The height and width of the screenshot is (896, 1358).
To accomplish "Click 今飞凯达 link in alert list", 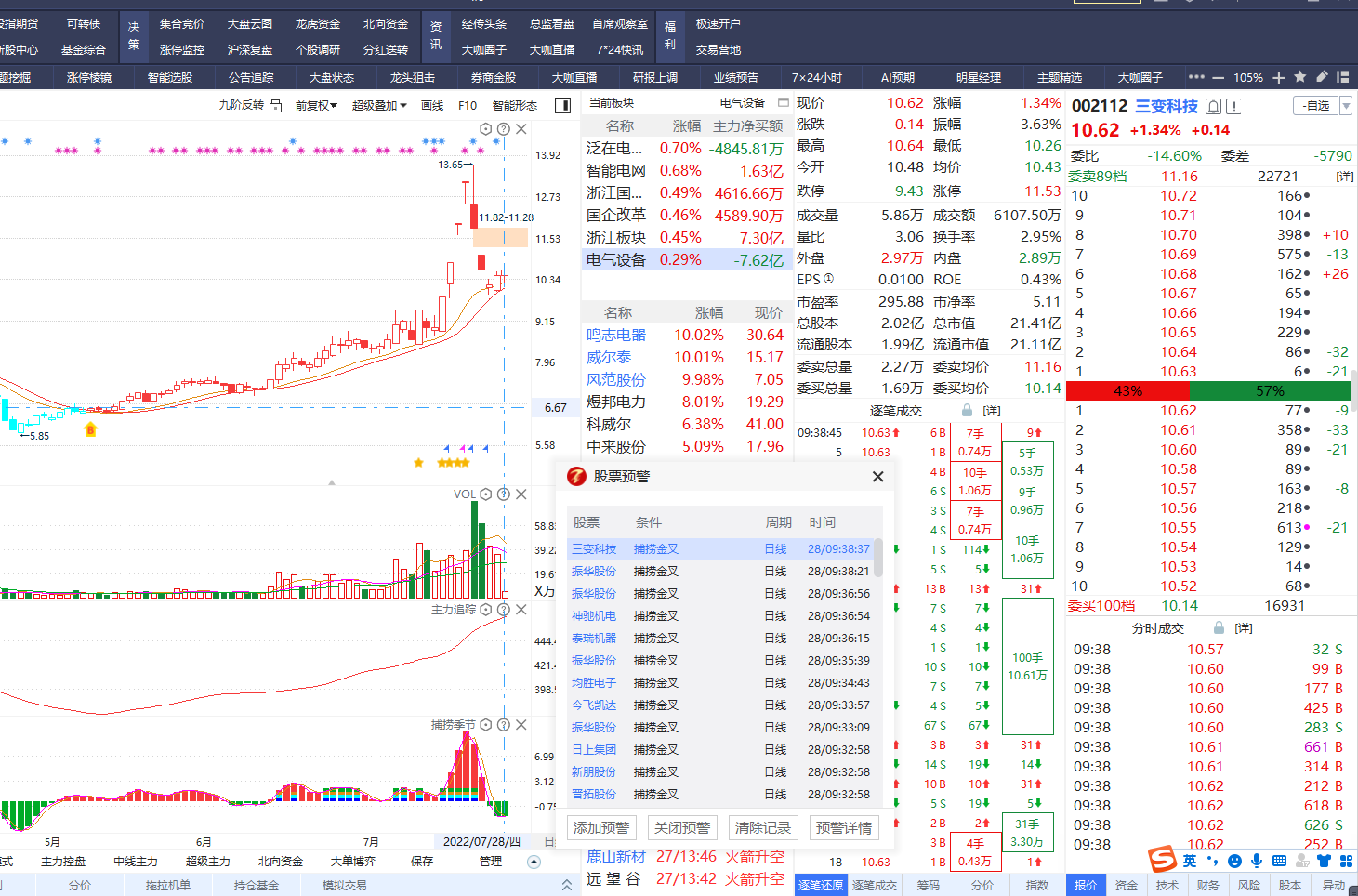I will [594, 705].
